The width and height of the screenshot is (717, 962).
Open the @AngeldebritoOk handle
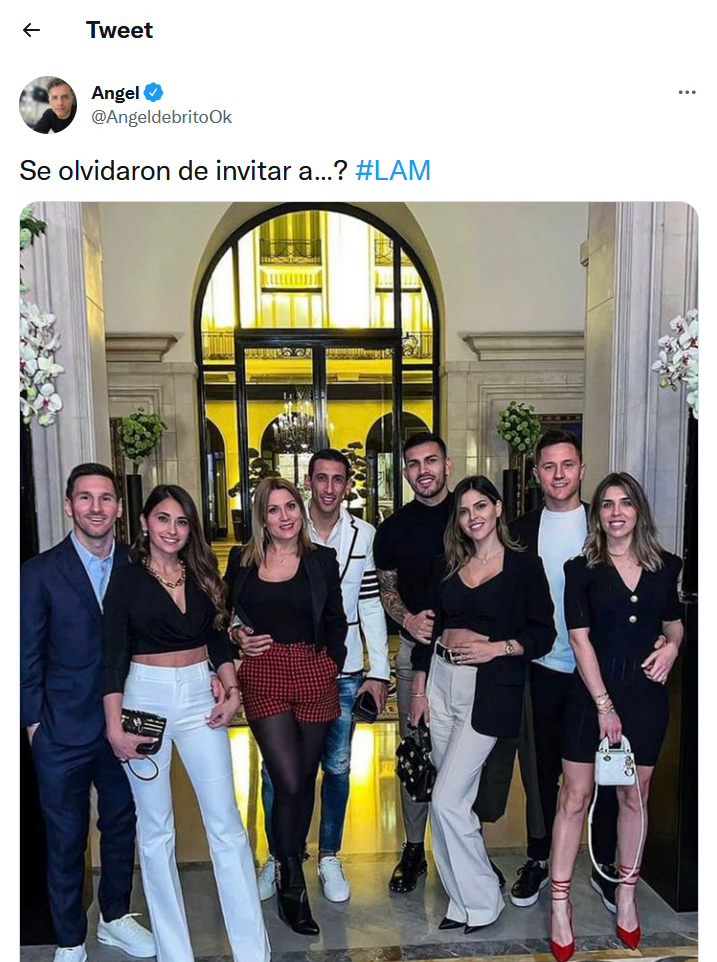coord(161,117)
